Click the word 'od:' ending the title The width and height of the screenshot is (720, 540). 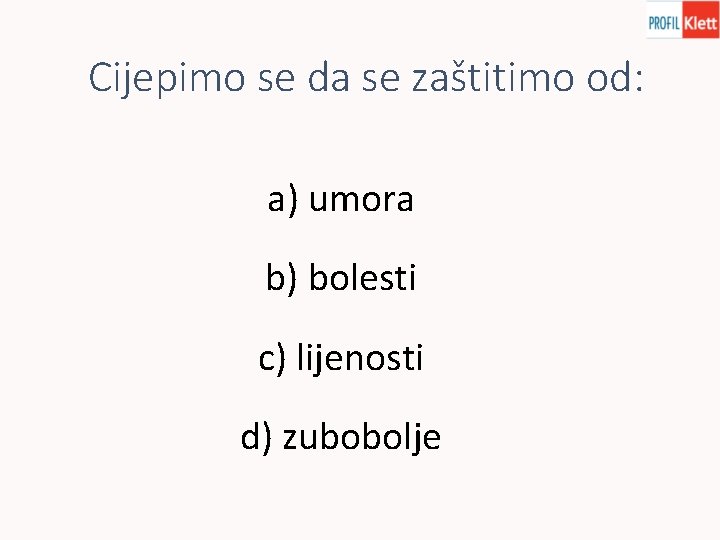point(615,77)
